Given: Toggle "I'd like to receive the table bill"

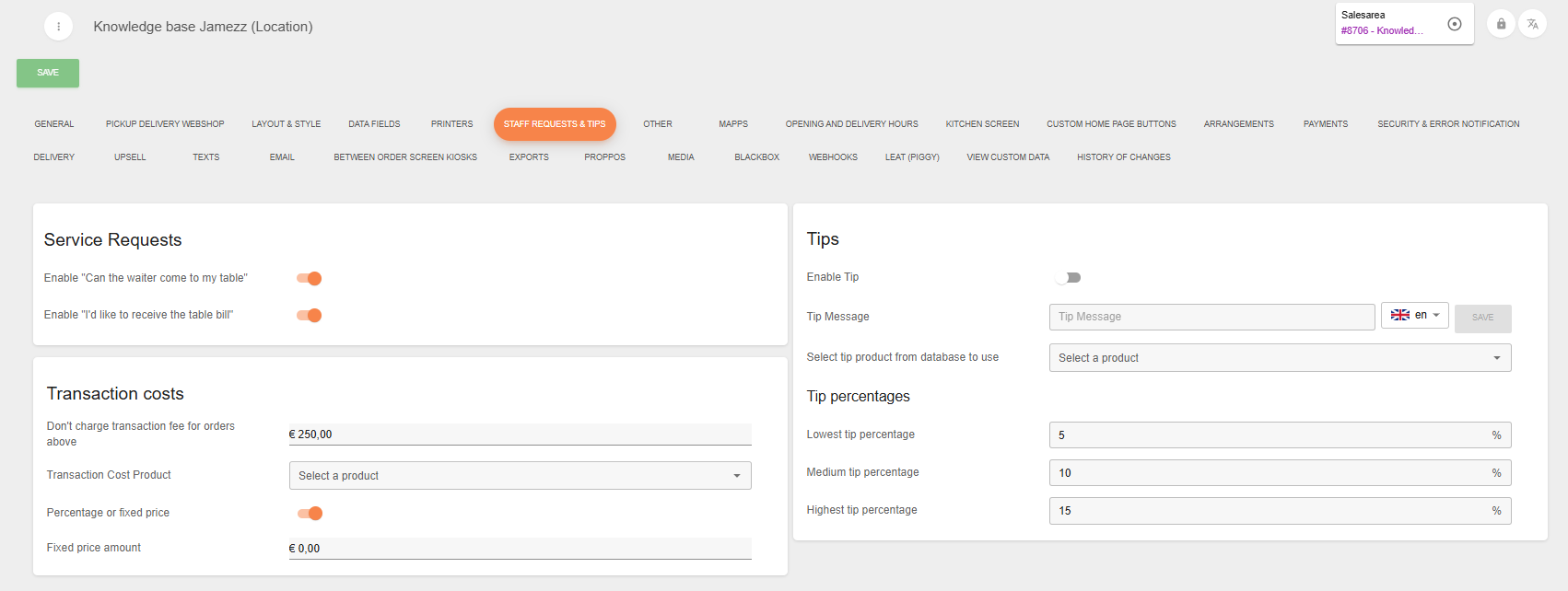Looking at the screenshot, I should pyautogui.click(x=310, y=316).
